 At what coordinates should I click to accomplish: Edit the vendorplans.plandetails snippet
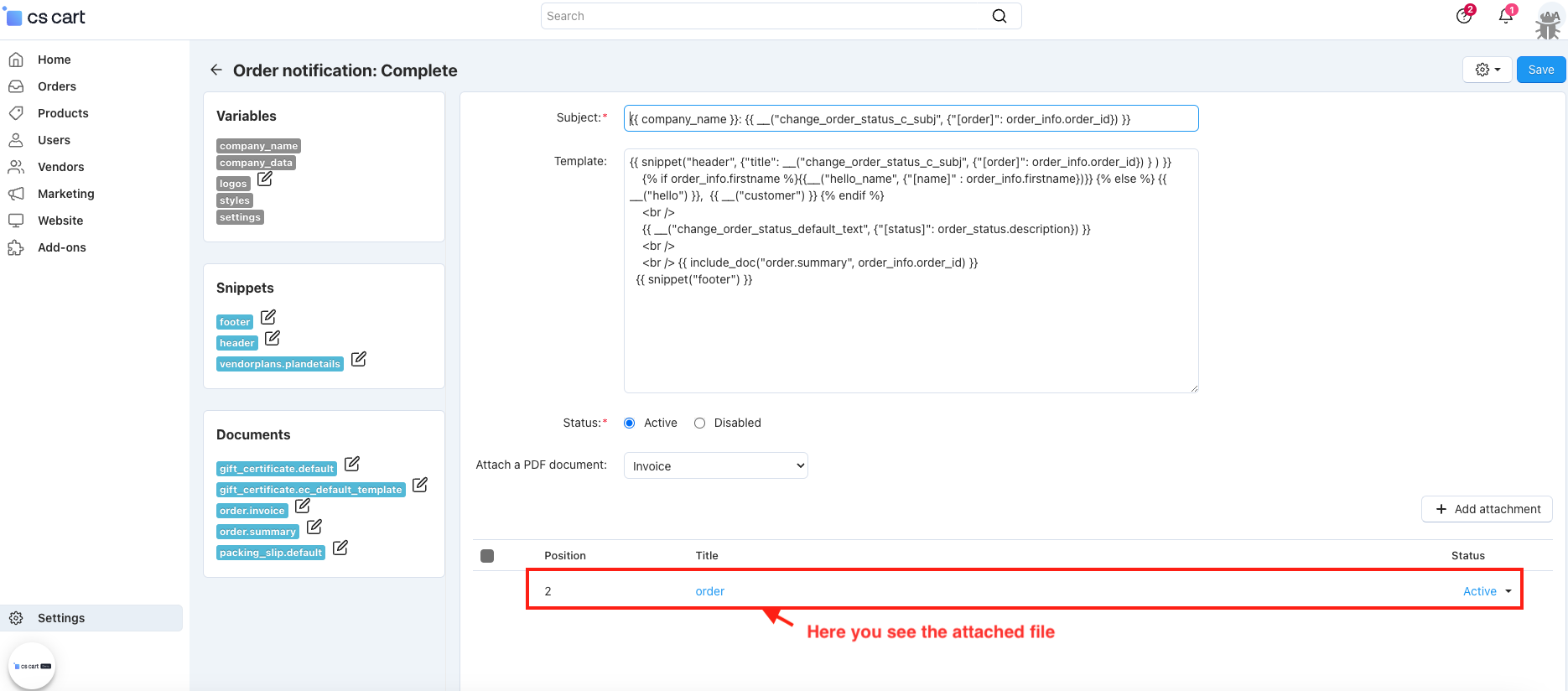click(x=359, y=359)
